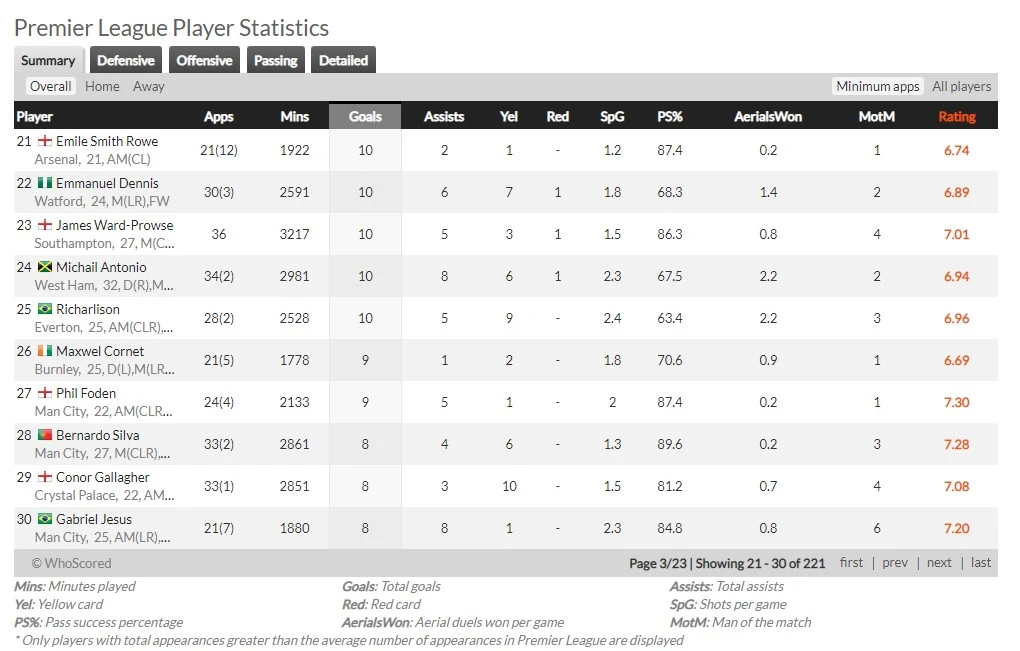This screenshot has height=651, width=1020.
Task: Open Phil Foden player link
Action: pyautogui.click(x=86, y=394)
